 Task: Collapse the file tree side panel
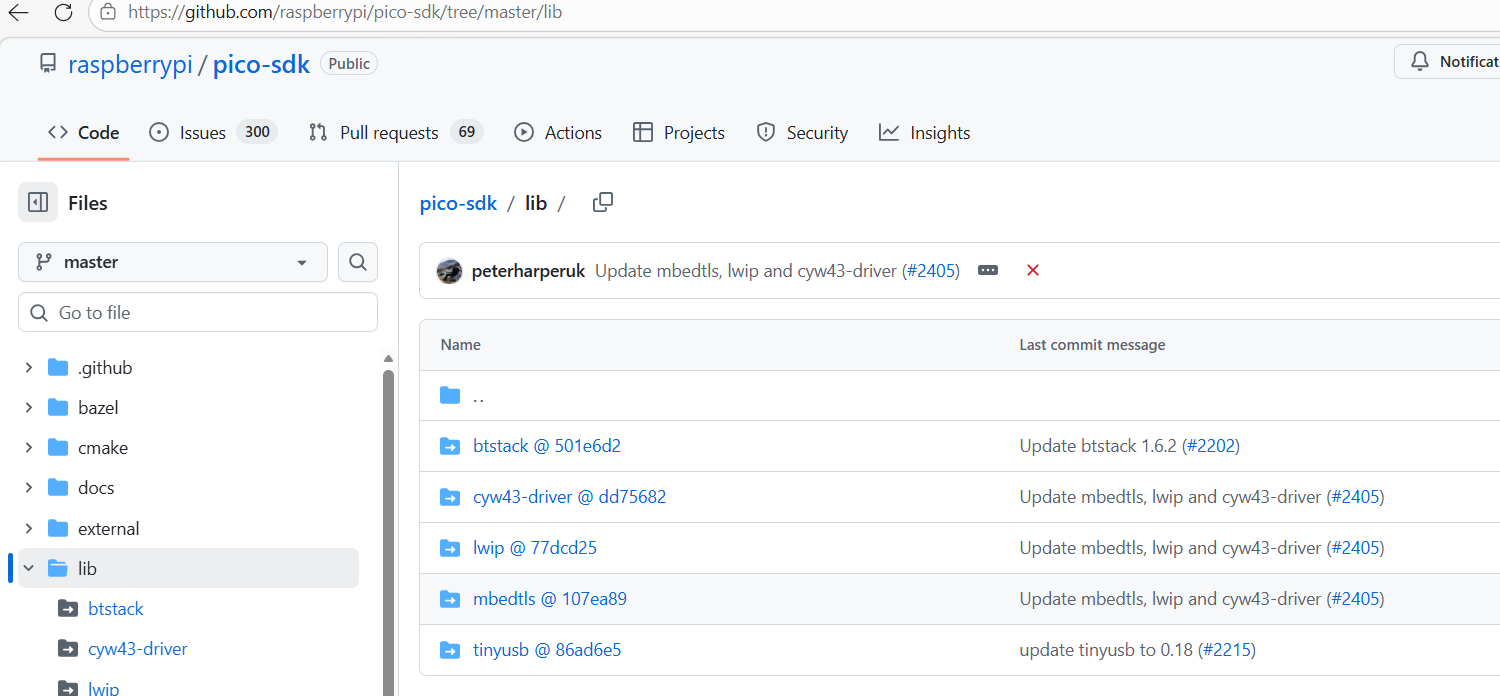pyautogui.click(x=38, y=203)
